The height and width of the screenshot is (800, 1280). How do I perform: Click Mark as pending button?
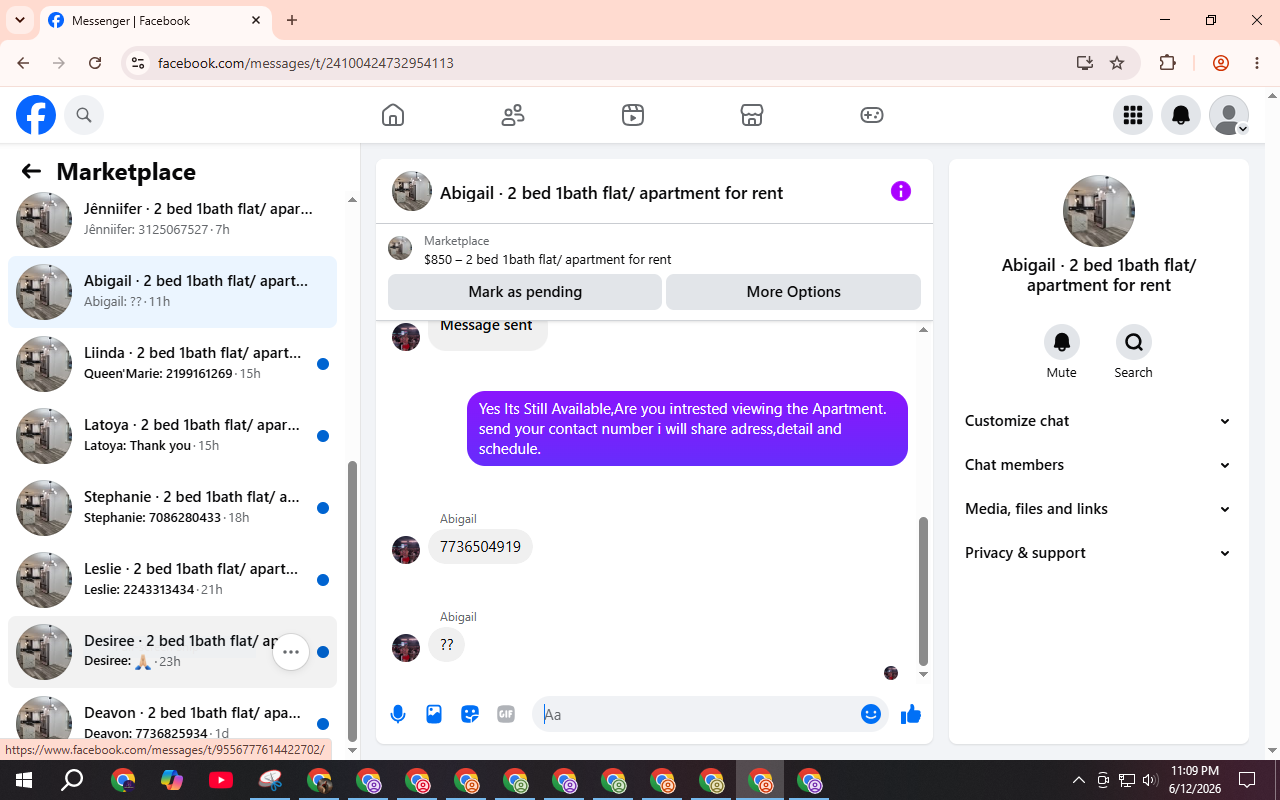[x=525, y=292]
